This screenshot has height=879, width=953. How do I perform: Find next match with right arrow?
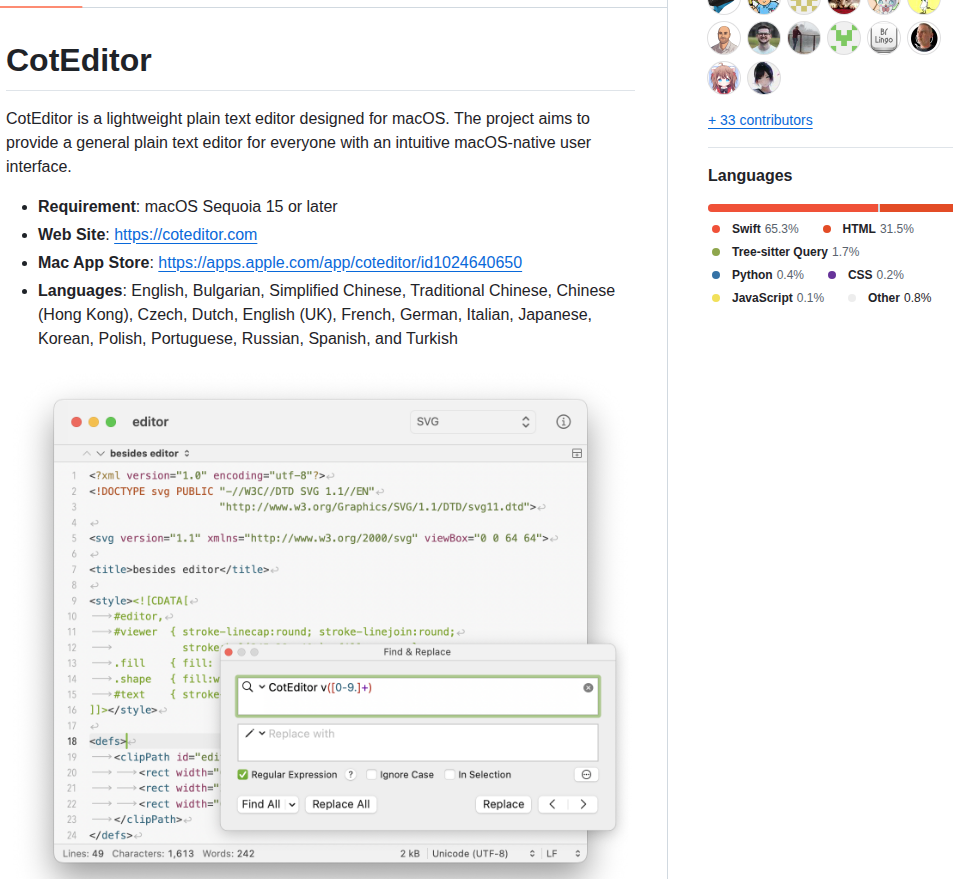click(583, 804)
